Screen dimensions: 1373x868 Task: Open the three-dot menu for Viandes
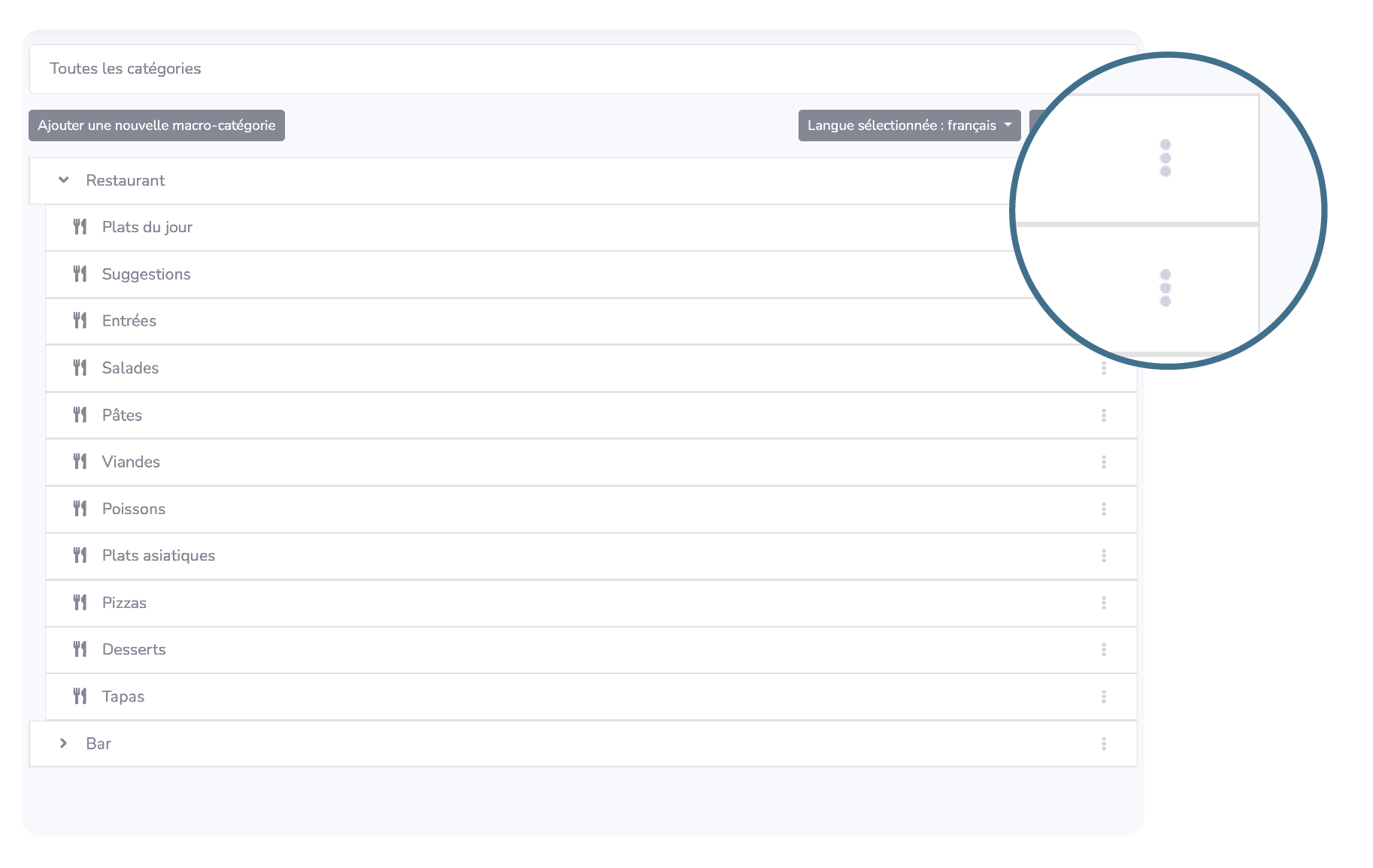click(x=1103, y=462)
